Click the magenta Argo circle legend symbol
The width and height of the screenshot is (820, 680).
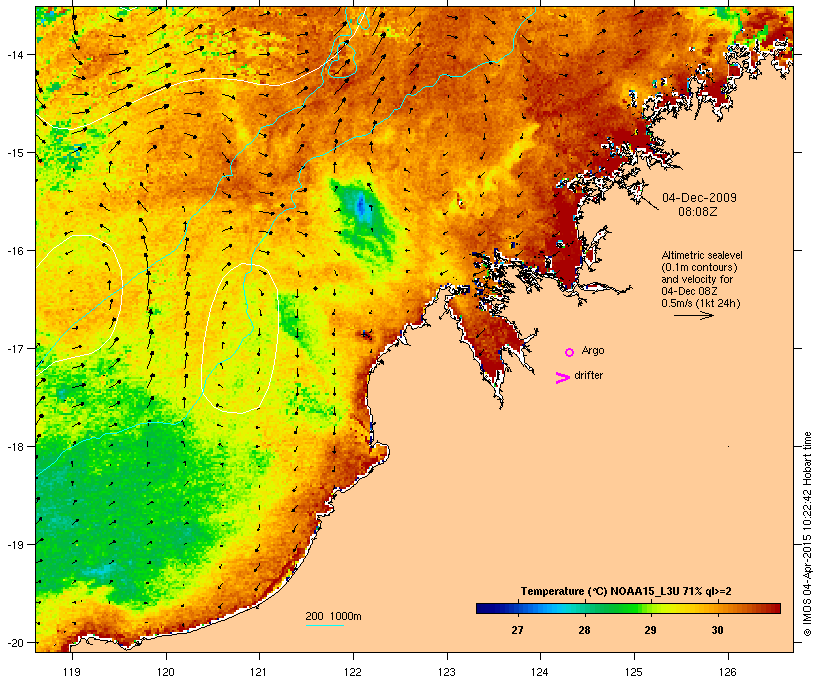570,352
